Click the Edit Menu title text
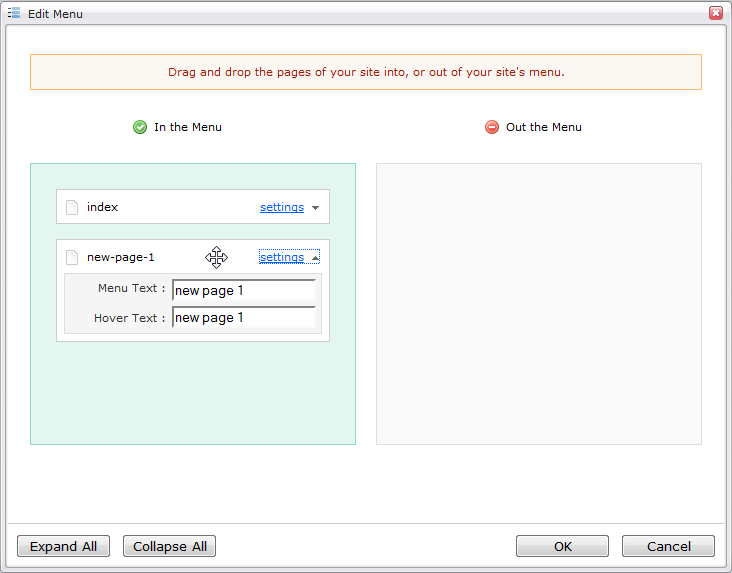 [x=55, y=14]
